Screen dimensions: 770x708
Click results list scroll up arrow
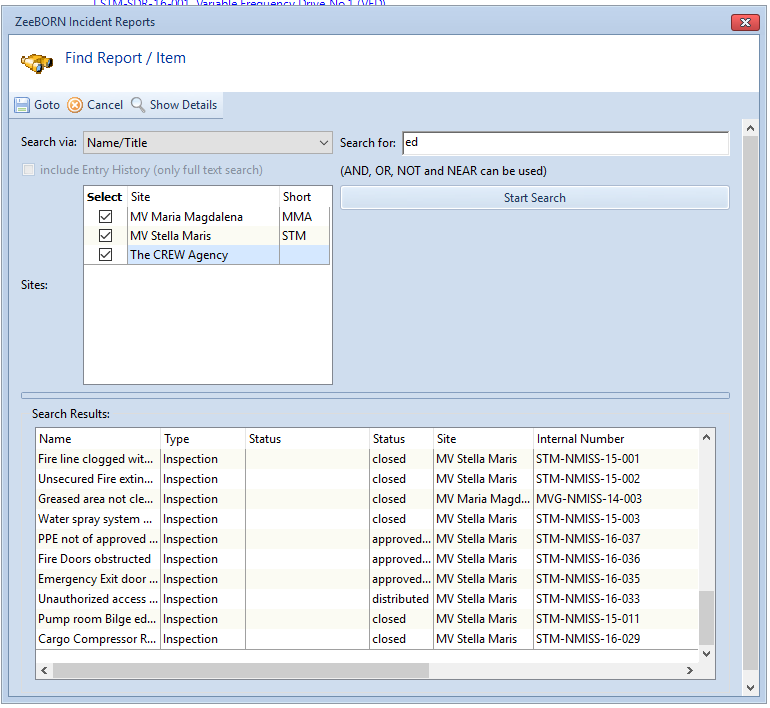pyautogui.click(x=706, y=437)
